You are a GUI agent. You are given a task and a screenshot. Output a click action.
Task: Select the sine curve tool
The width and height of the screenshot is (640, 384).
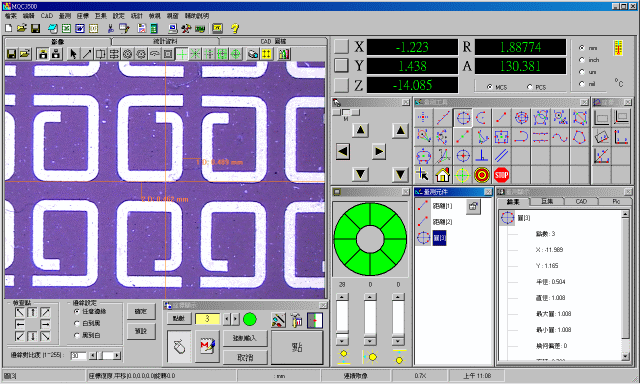click(560, 137)
